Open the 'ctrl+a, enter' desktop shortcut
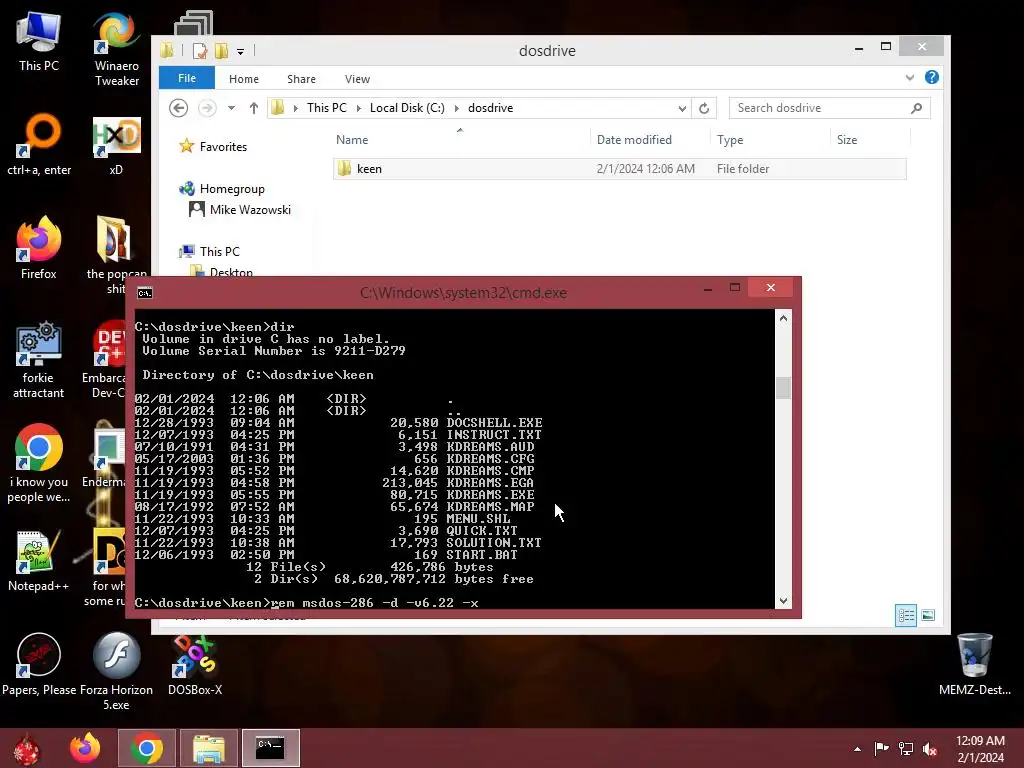The width and height of the screenshot is (1024, 768). tap(39, 145)
